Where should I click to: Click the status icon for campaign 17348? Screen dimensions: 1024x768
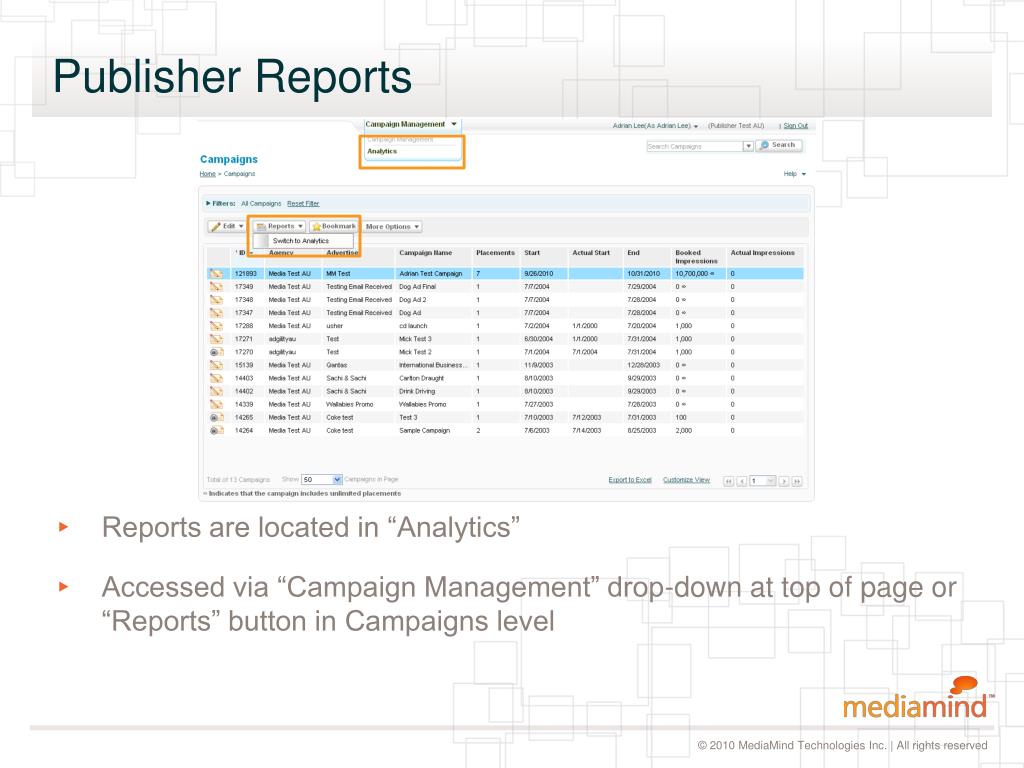(216, 300)
